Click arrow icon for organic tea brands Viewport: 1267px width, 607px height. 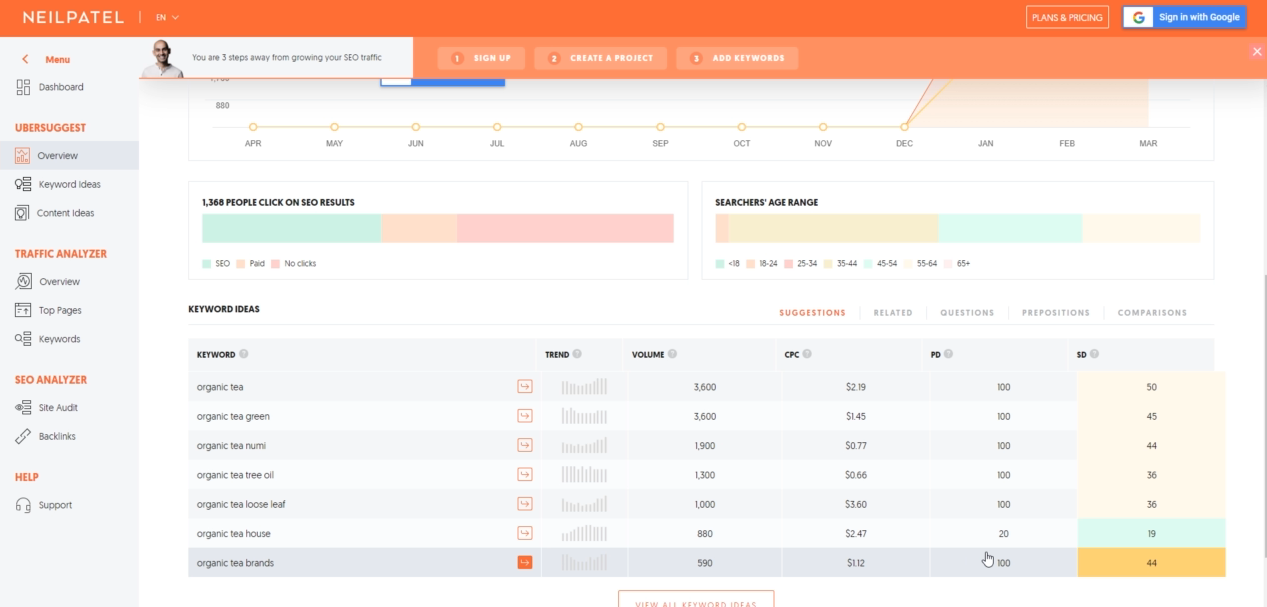[525, 562]
